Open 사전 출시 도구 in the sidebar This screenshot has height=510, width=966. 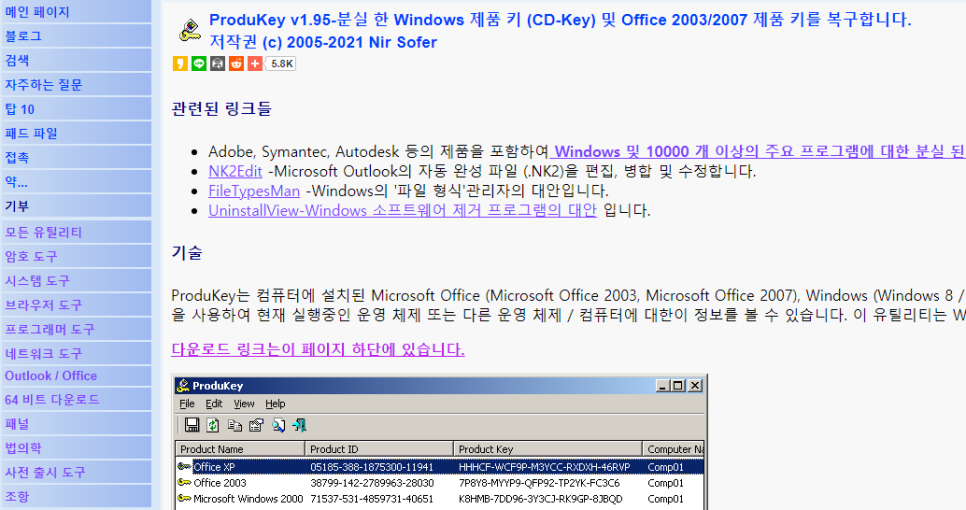(75, 472)
